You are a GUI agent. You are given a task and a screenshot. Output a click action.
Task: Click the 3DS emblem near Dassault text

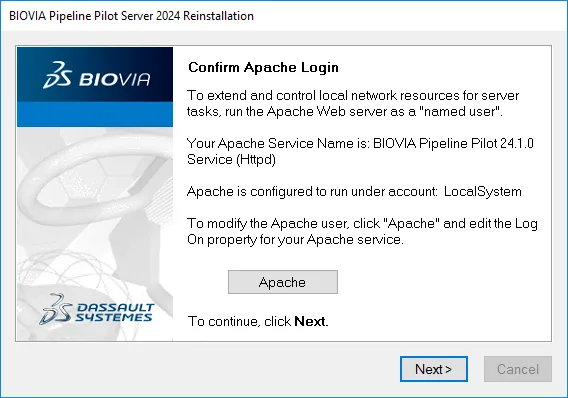coord(55,309)
